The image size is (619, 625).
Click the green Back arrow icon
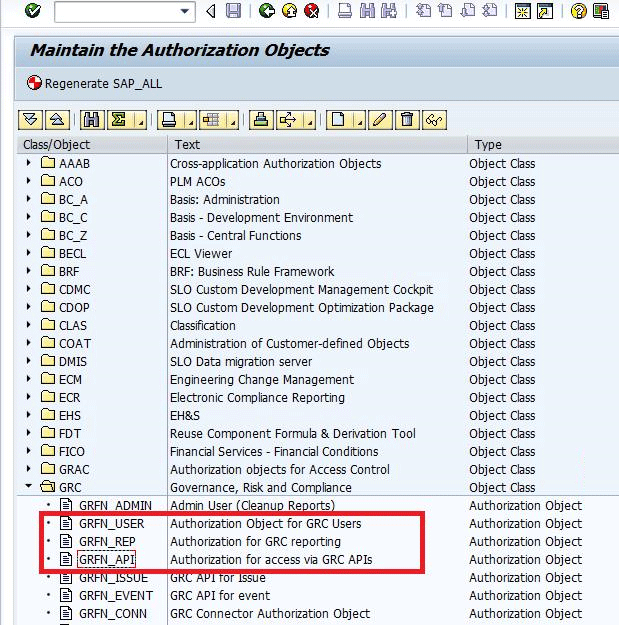tap(267, 11)
